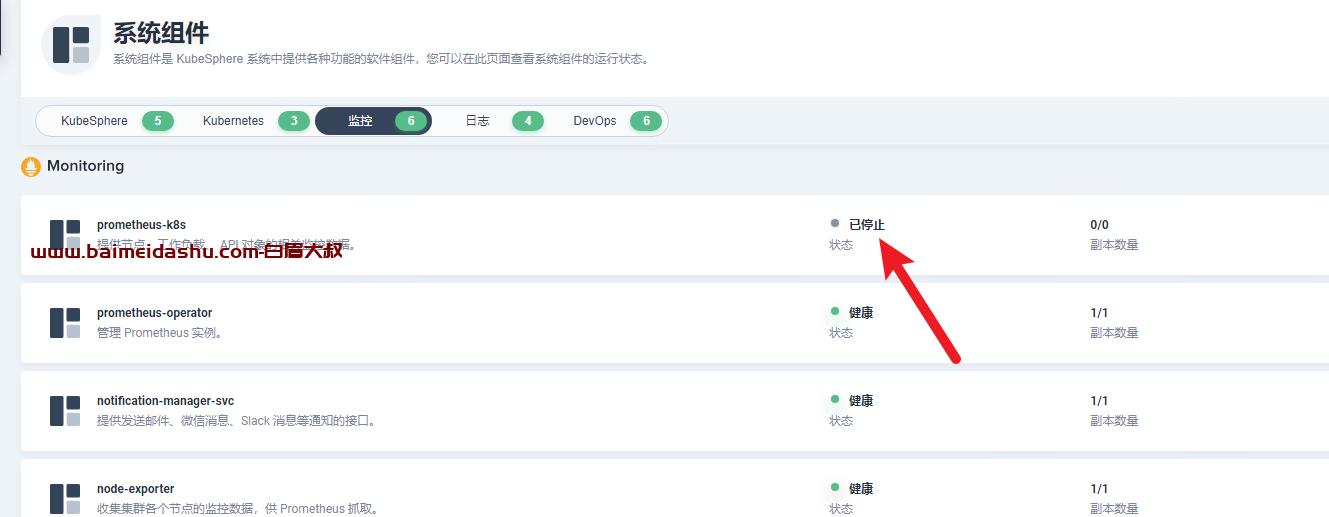Click the 已停止 status text
Screen dimensions: 1329x517
click(x=867, y=225)
